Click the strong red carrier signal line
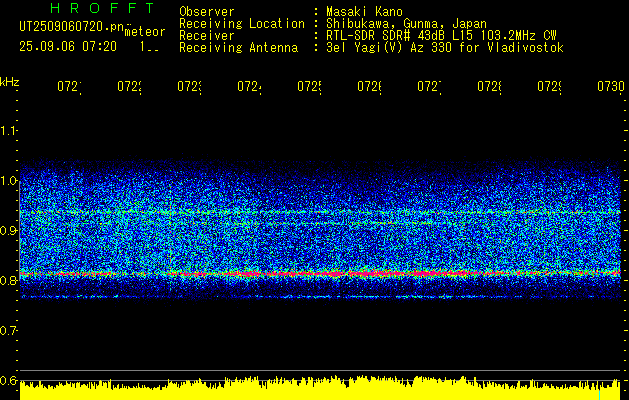Image resolution: width=629 pixels, height=400 pixels. click(x=320, y=273)
